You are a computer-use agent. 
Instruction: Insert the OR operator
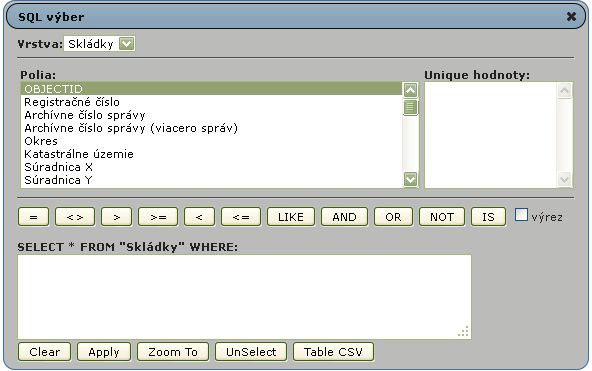click(393, 217)
